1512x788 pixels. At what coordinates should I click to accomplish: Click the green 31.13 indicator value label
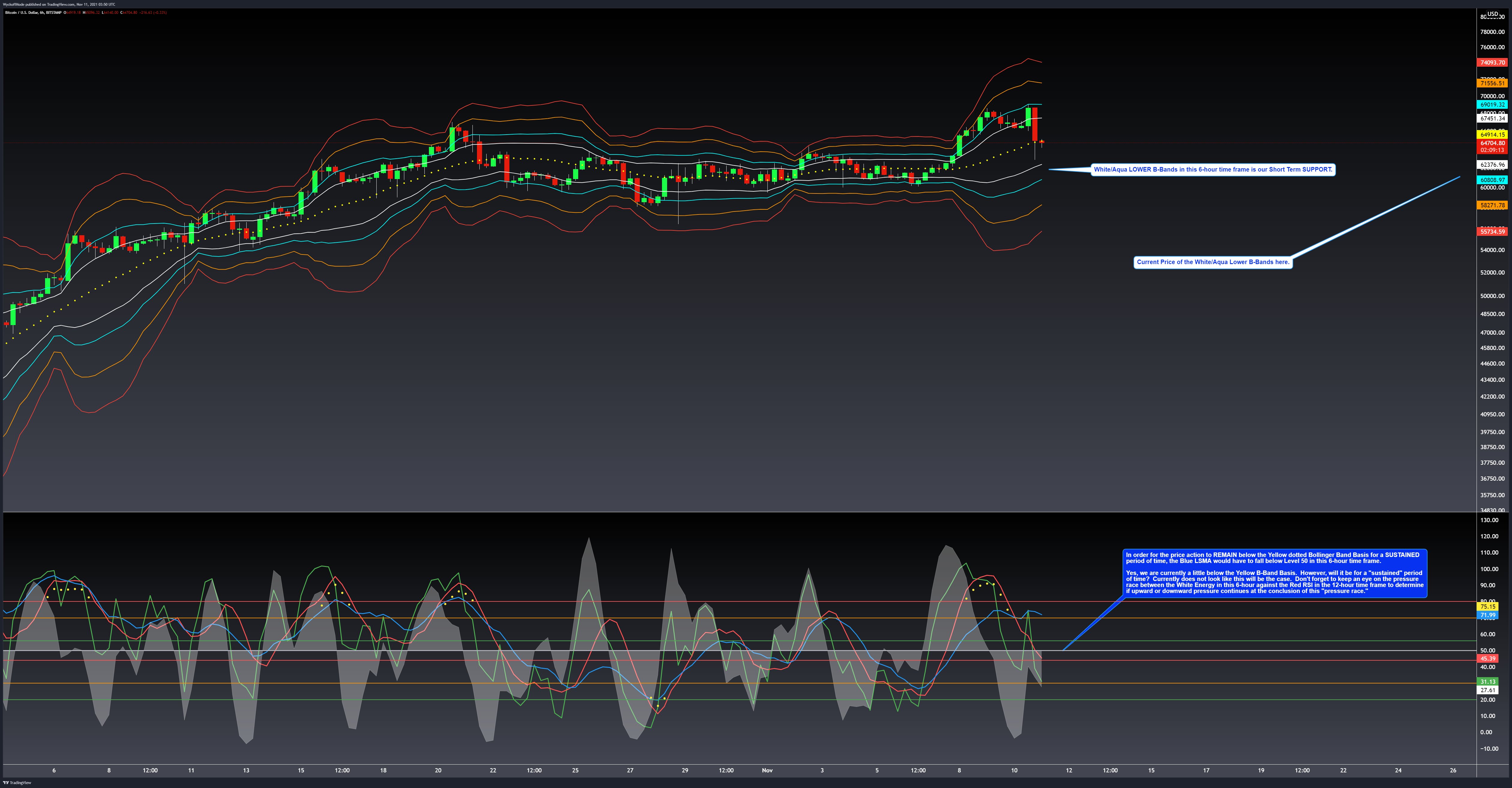coord(1487,682)
